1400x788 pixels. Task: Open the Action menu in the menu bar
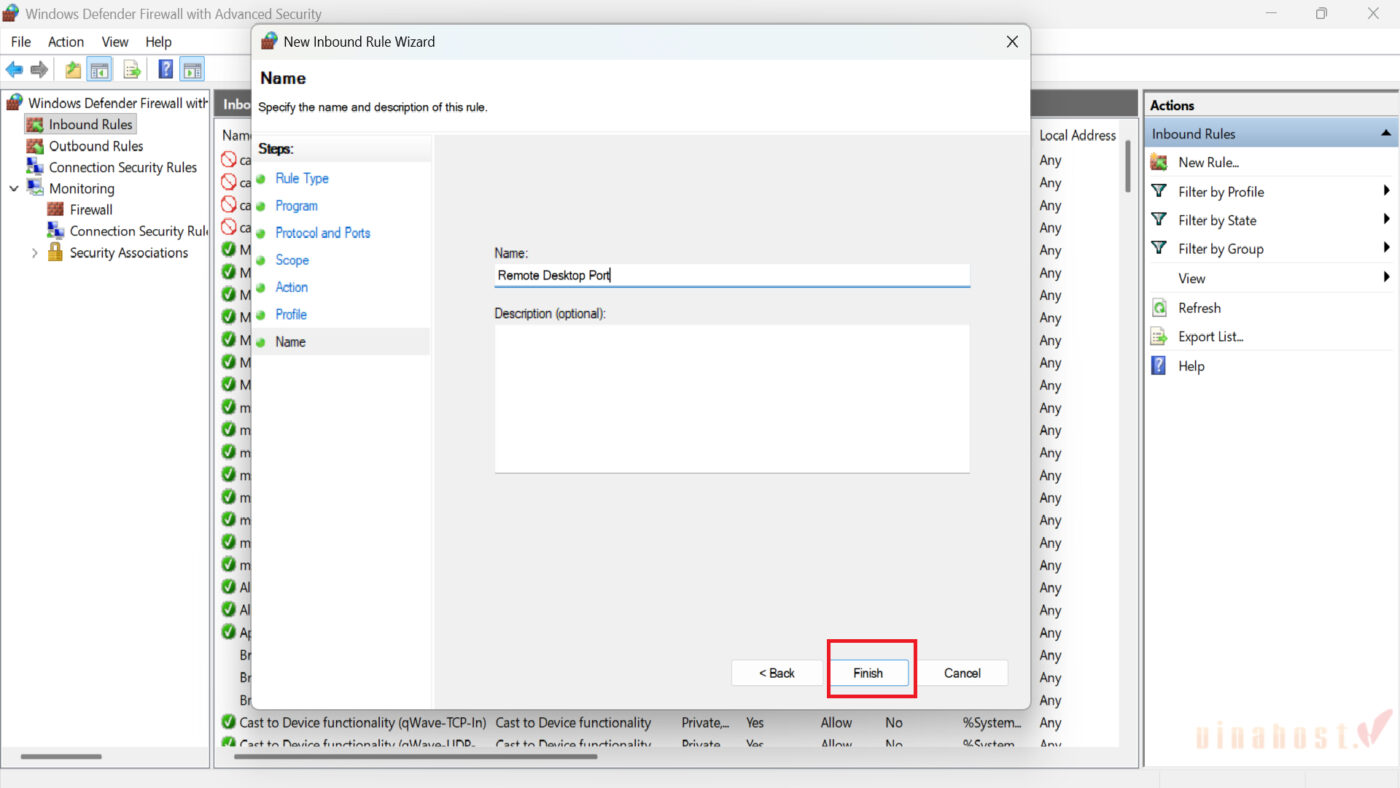pyautogui.click(x=66, y=42)
